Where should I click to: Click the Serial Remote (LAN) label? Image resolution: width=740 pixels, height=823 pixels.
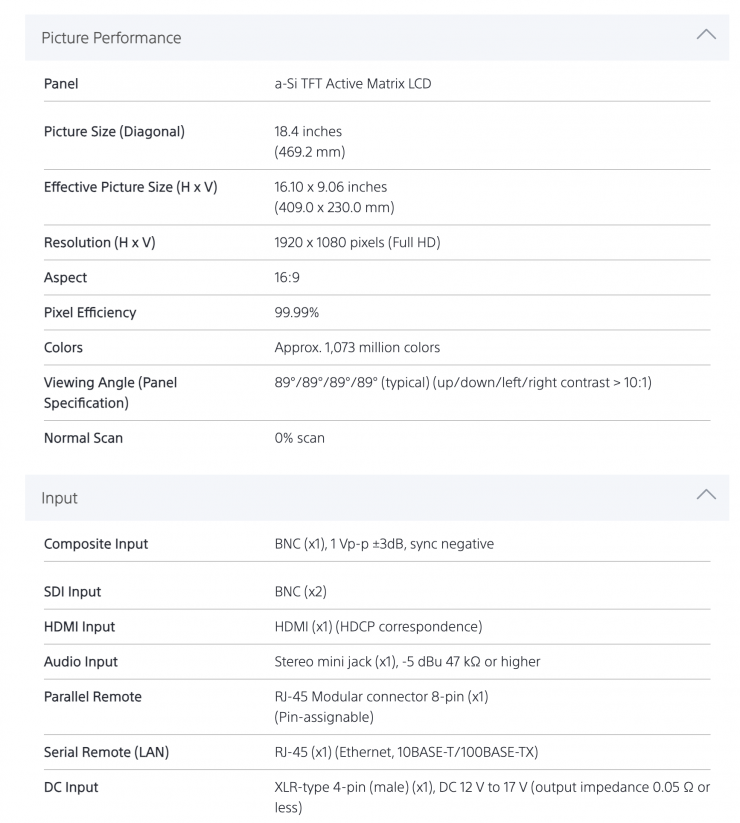106,752
